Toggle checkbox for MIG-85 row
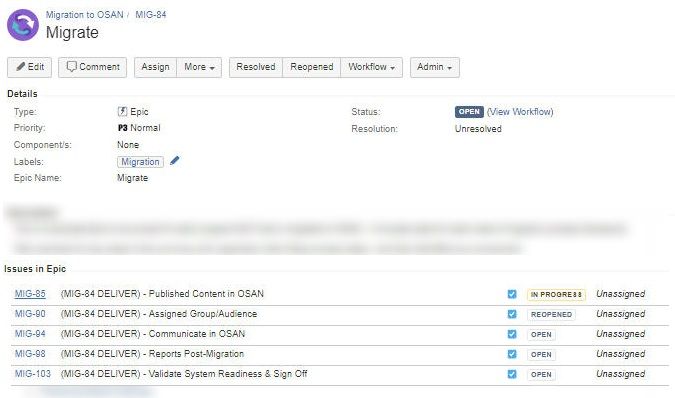Viewport: 675px width, 398px height. pyautogui.click(x=512, y=294)
